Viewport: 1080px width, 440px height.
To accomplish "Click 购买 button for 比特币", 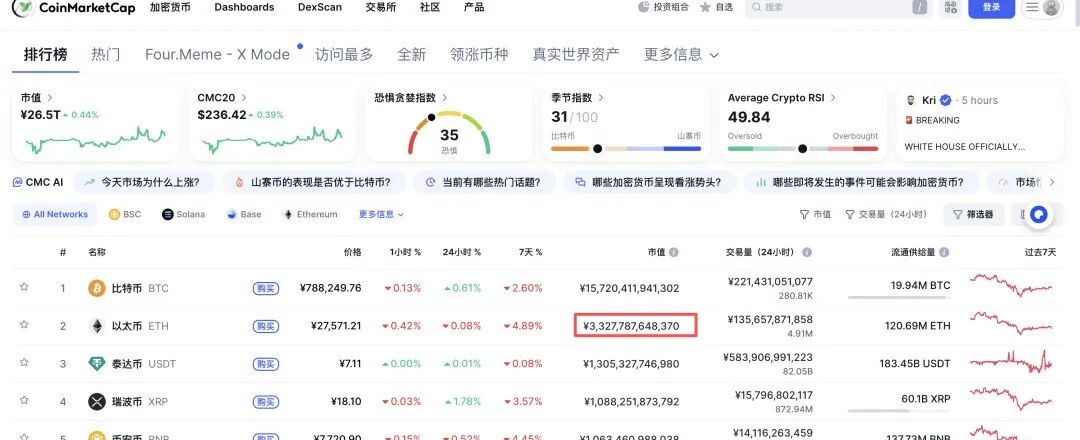I will tap(266, 289).
